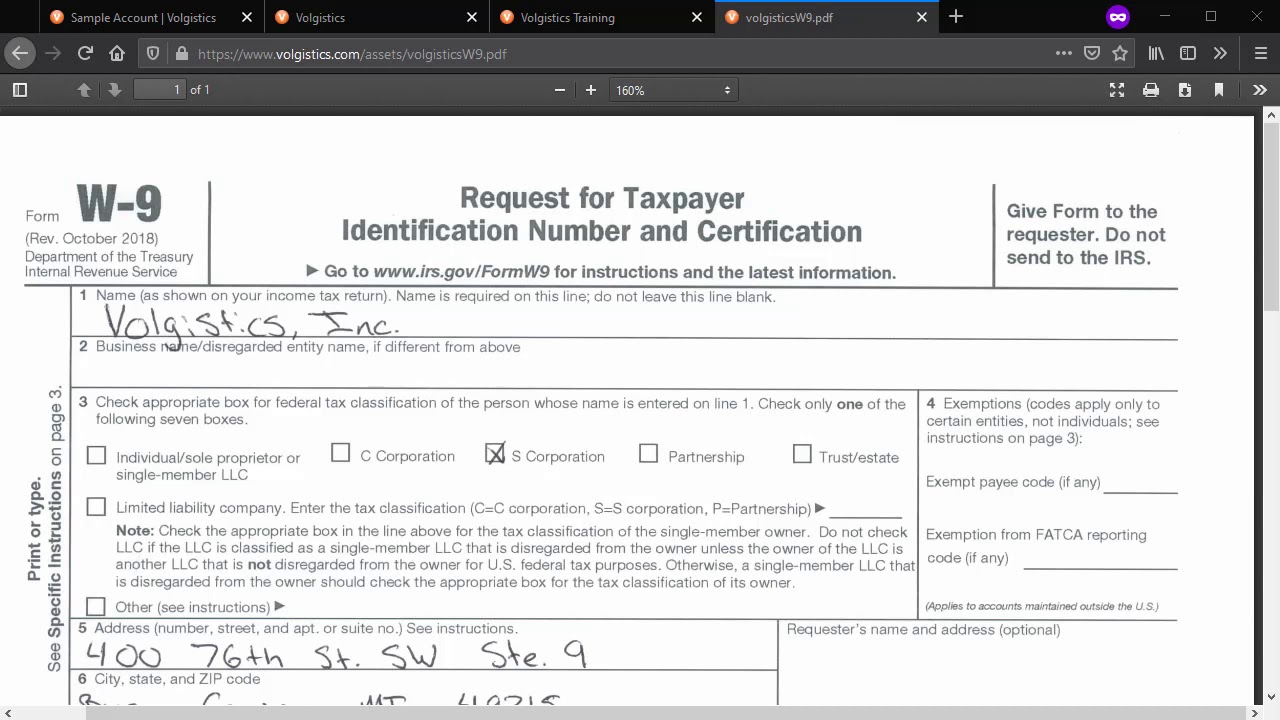The height and width of the screenshot is (720, 1280).
Task: Check the C Corporation box
Action: [340, 454]
